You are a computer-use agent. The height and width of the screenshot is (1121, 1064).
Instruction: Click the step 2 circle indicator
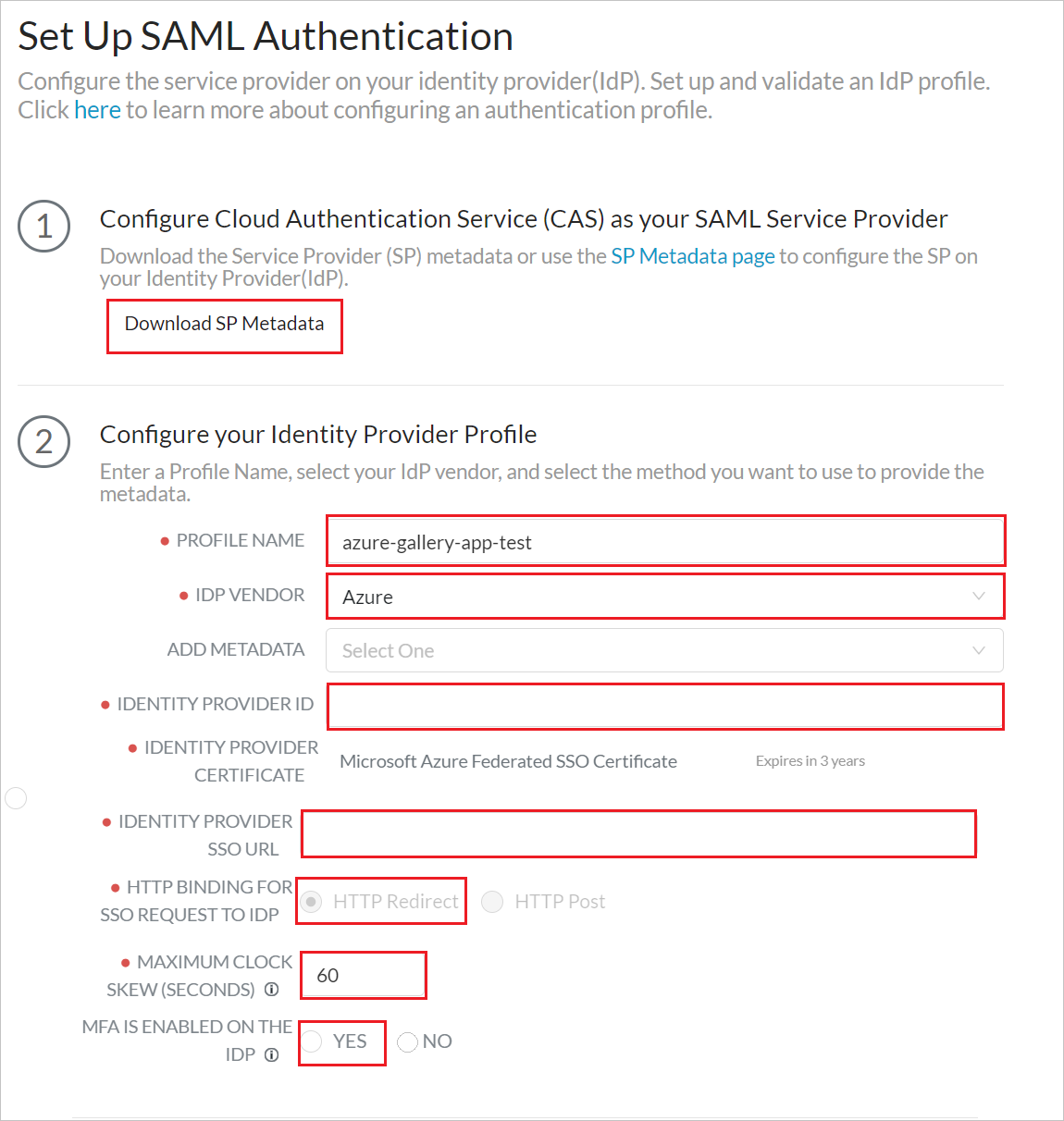43,442
